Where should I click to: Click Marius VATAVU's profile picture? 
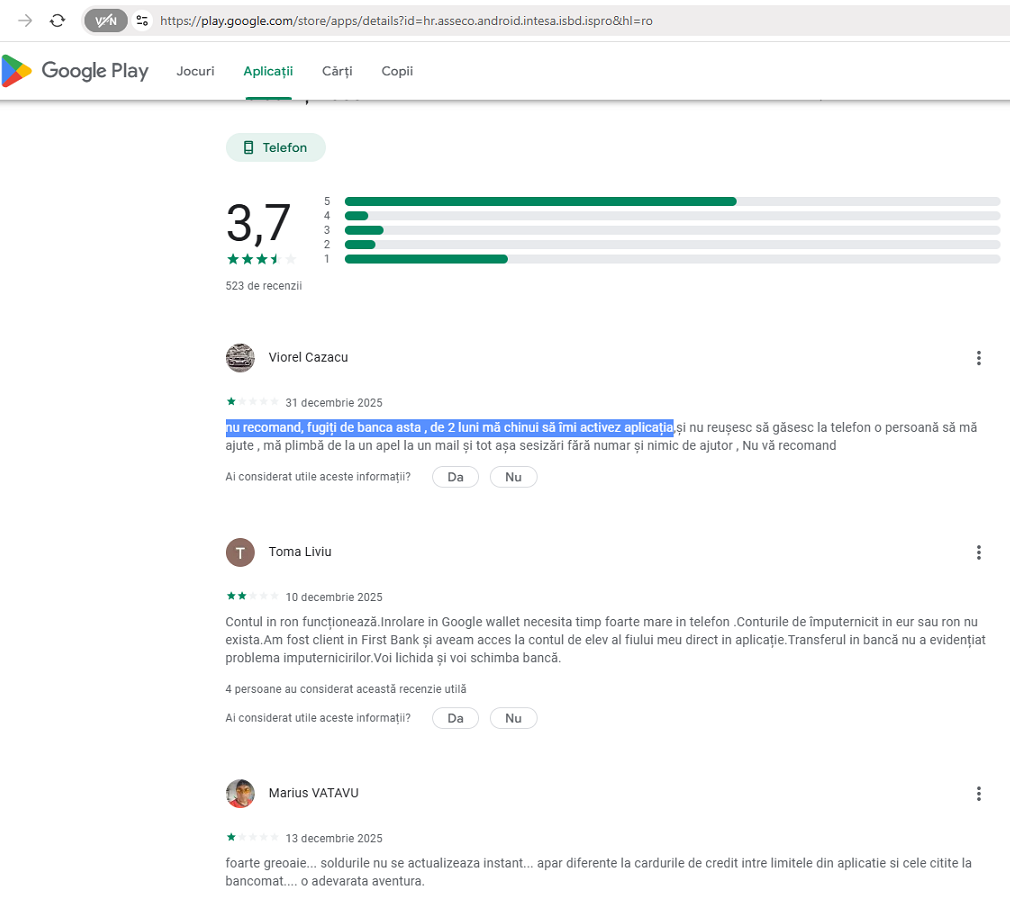pos(240,793)
